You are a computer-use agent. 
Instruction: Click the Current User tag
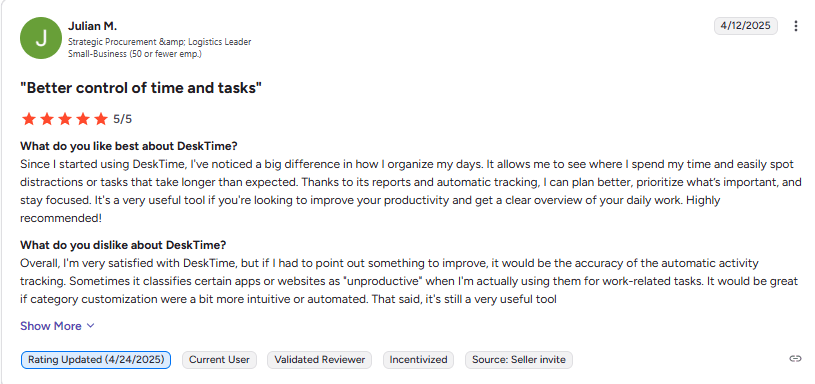(x=219, y=360)
